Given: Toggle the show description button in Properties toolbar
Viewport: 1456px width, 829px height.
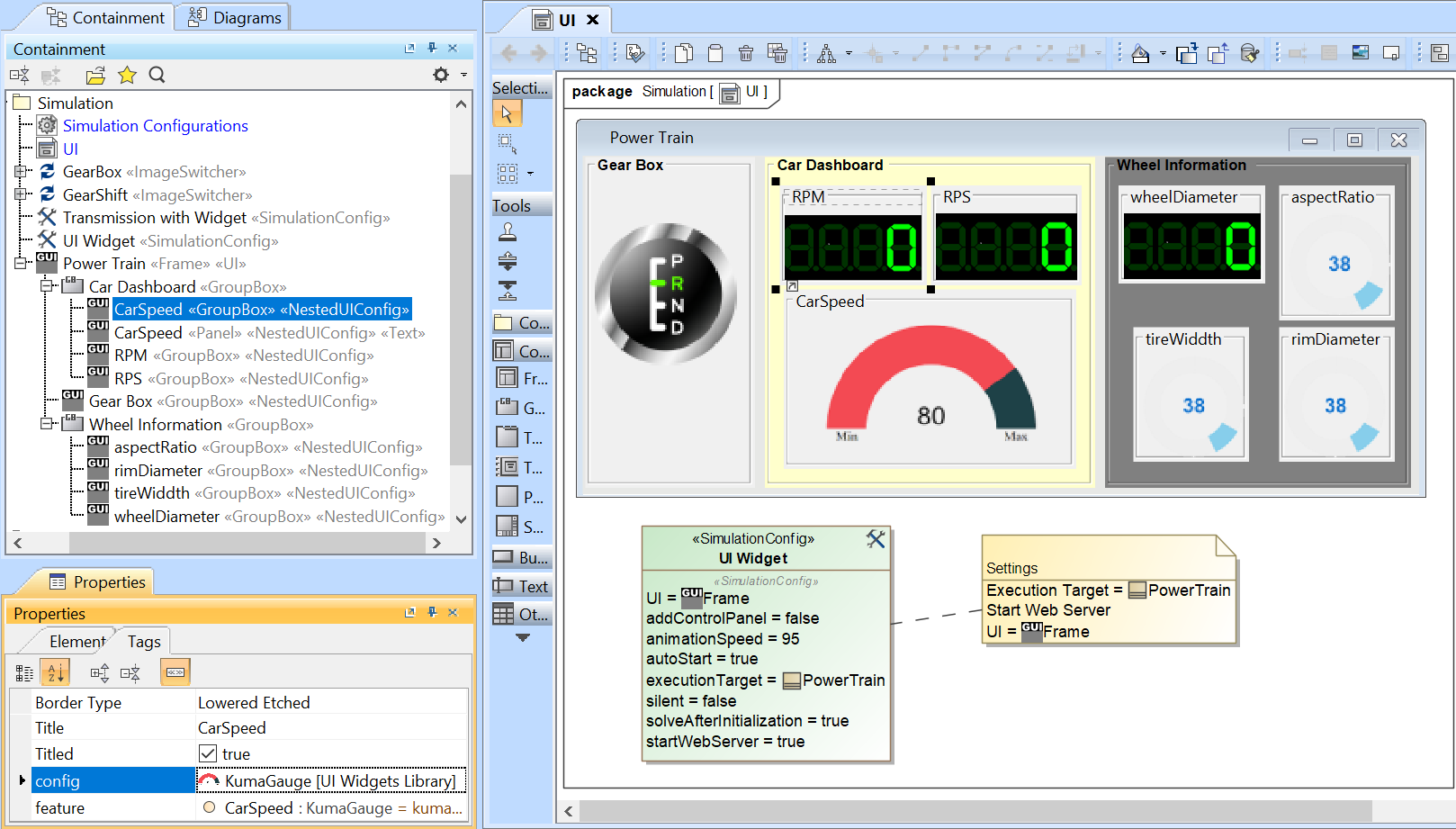Looking at the screenshot, I should point(175,672).
